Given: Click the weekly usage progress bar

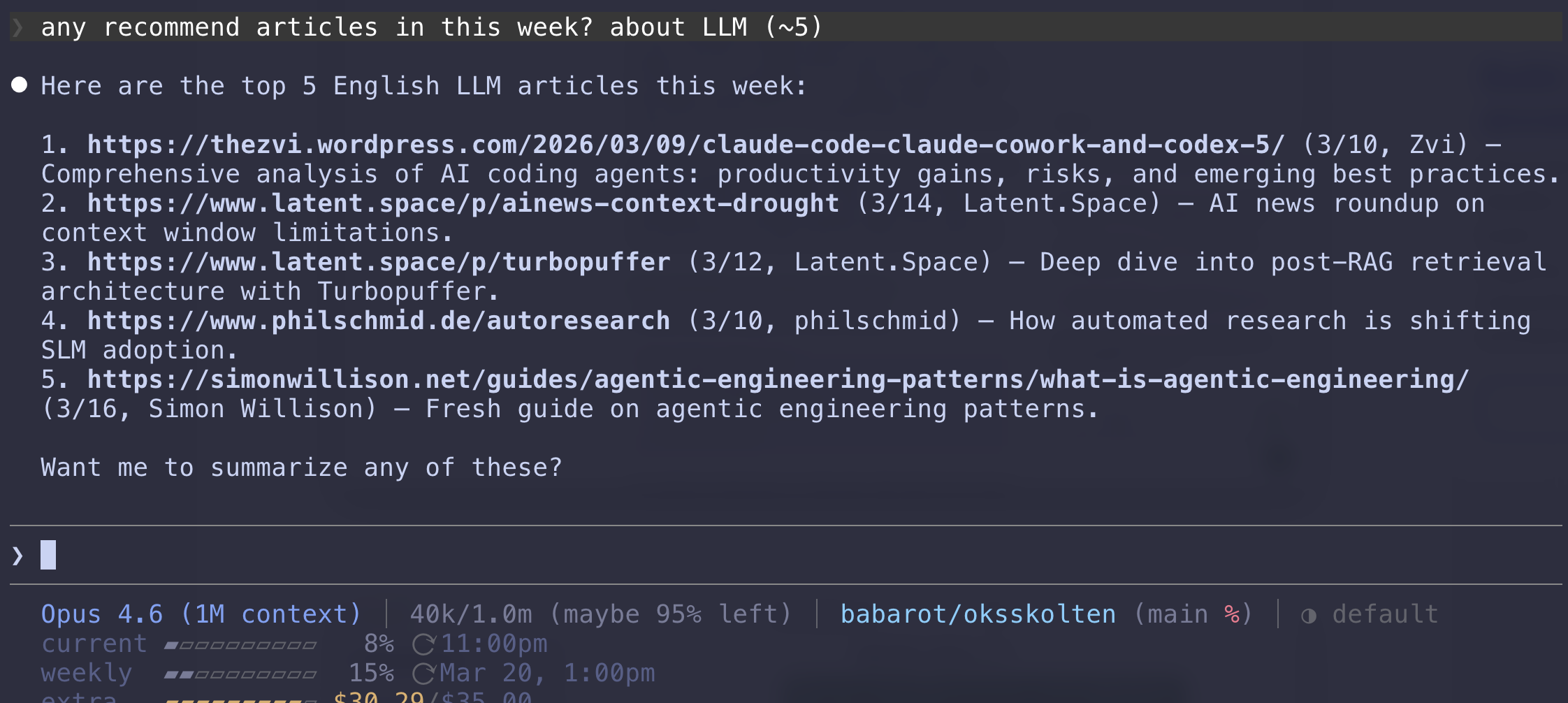Looking at the screenshot, I should click(240, 674).
